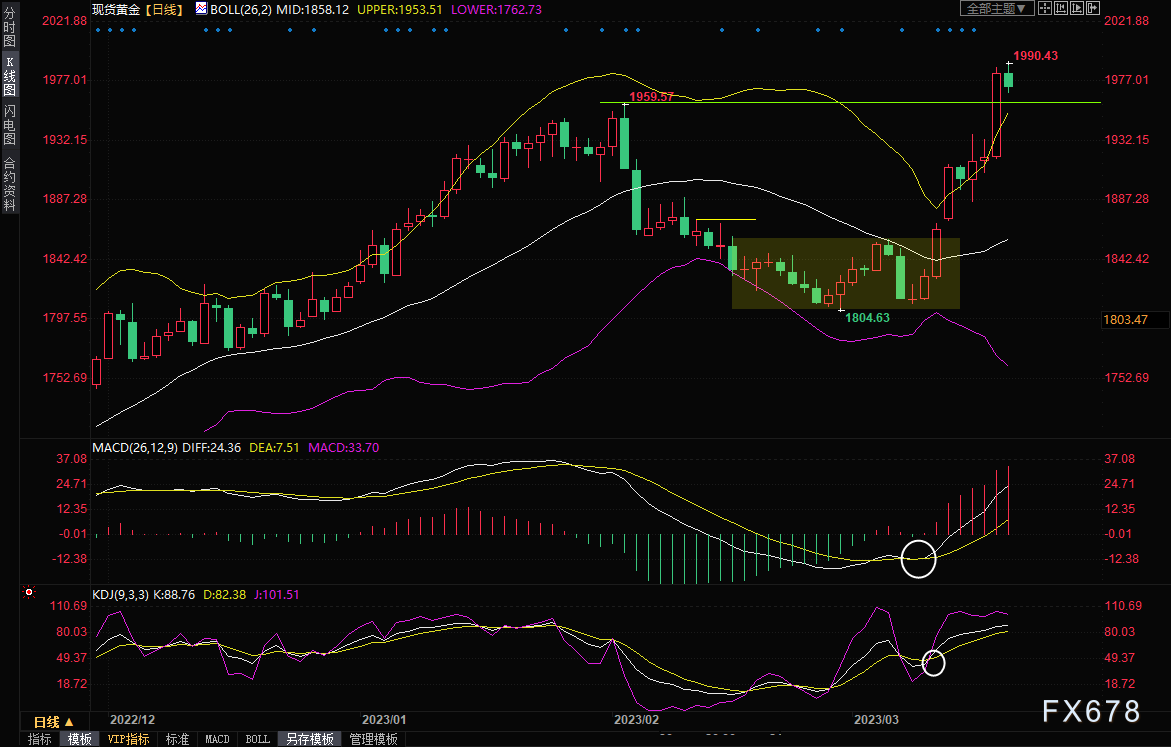Apply the BOLL template

coord(258,739)
